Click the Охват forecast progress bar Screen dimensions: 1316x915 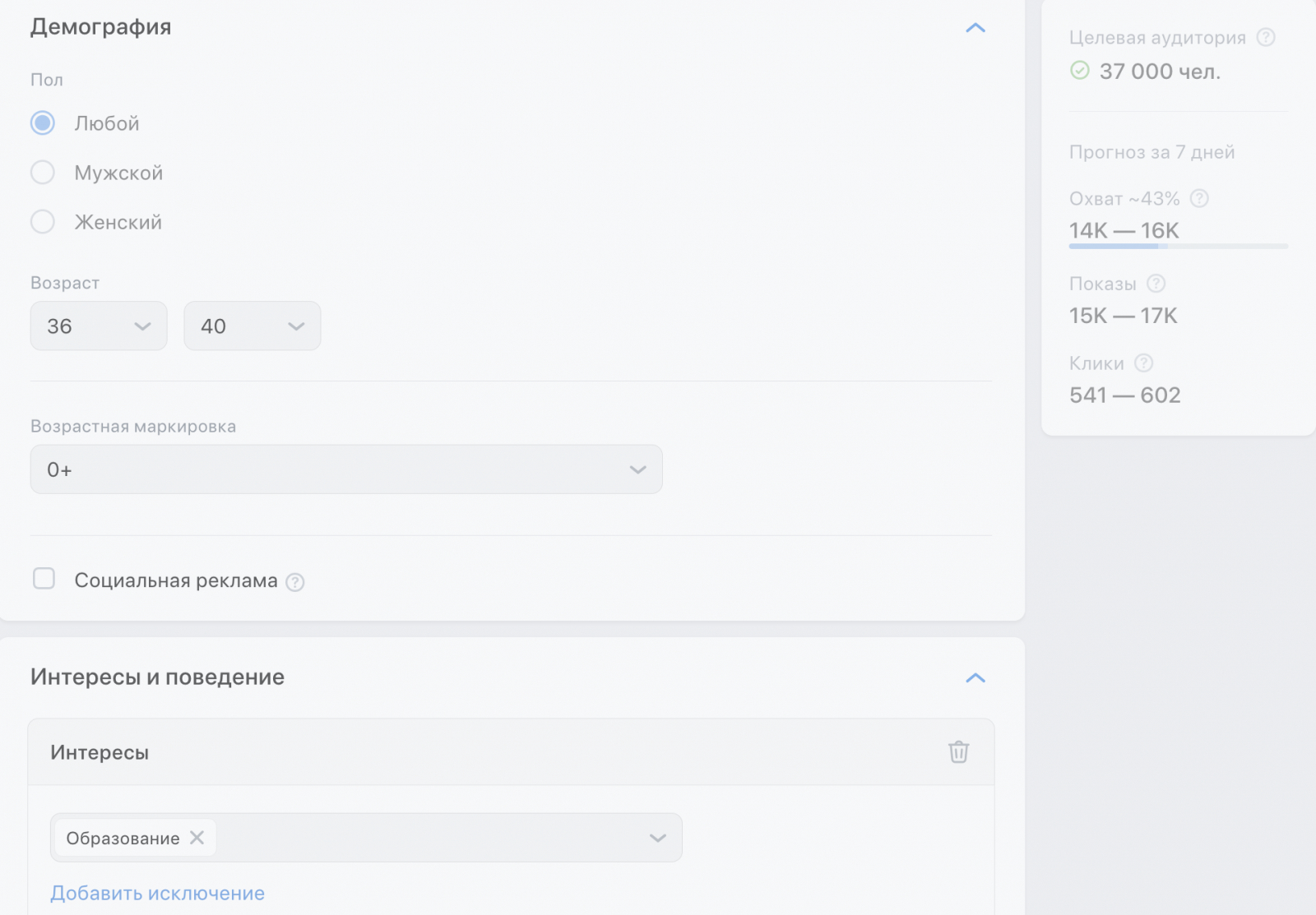[1178, 246]
